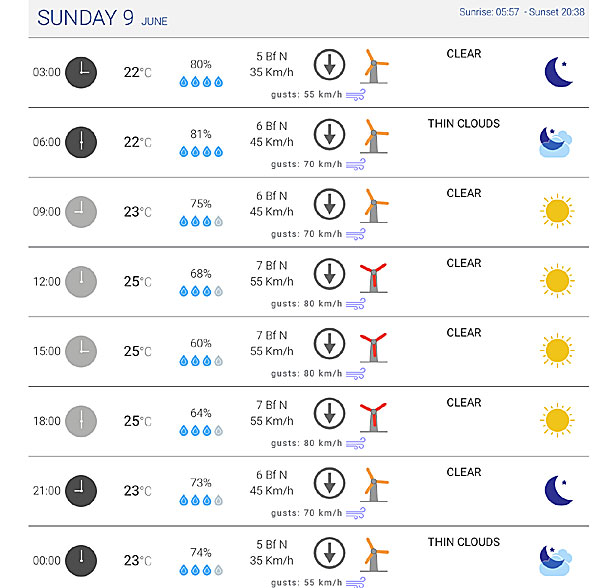This screenshot has width=600, height=588.
Task: Click the crescent moon icon at 03:00
Action: 558,72
